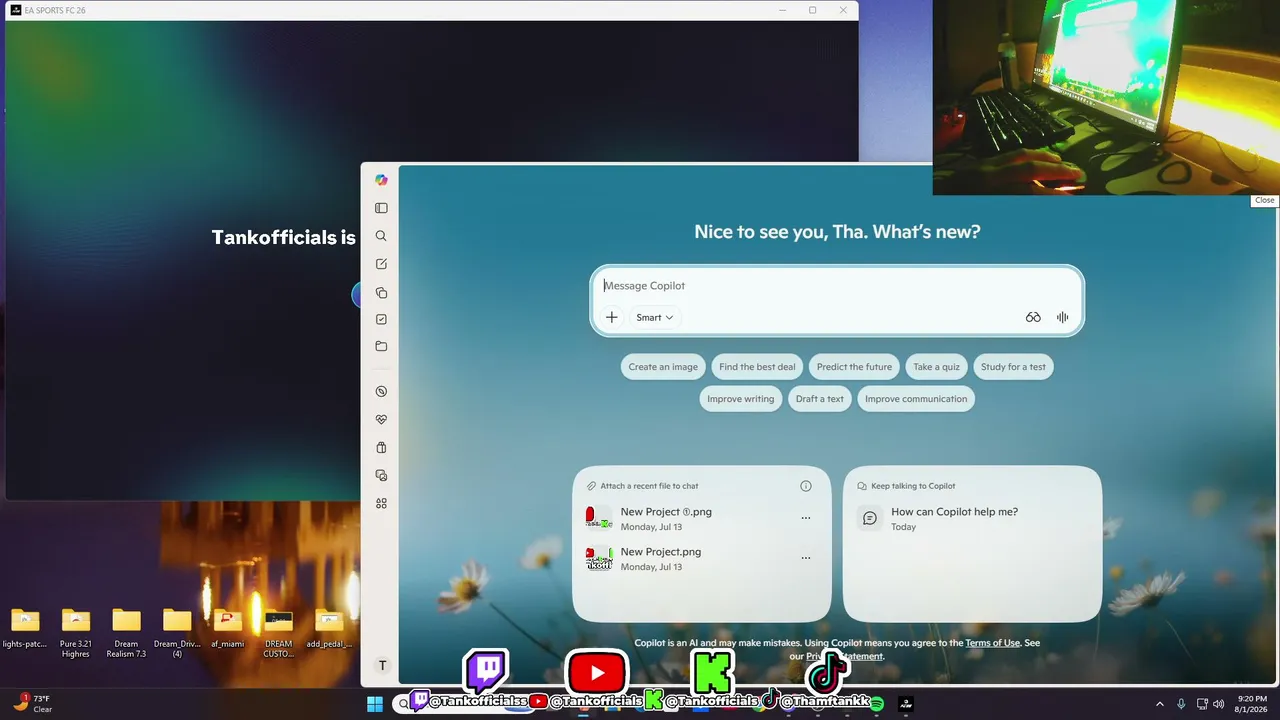Viewport: 1280px width, 720px height.
Task: Start voice input with the waveform icon
Action: (x=1062, y=317)
